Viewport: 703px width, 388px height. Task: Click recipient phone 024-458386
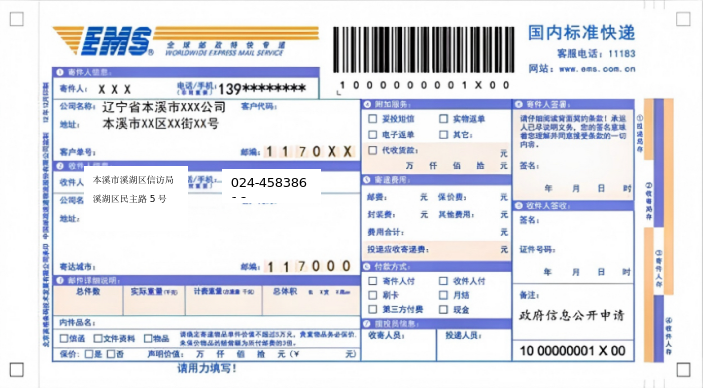(269, 183)
